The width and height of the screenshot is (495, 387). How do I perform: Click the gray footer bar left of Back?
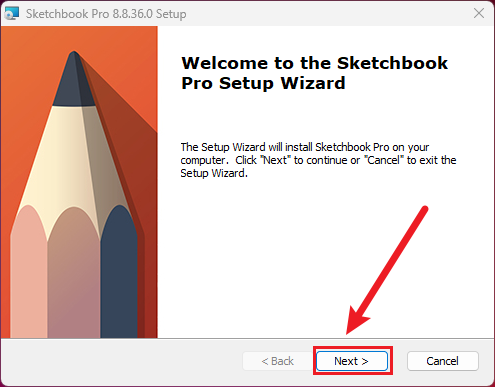(120, 362)
